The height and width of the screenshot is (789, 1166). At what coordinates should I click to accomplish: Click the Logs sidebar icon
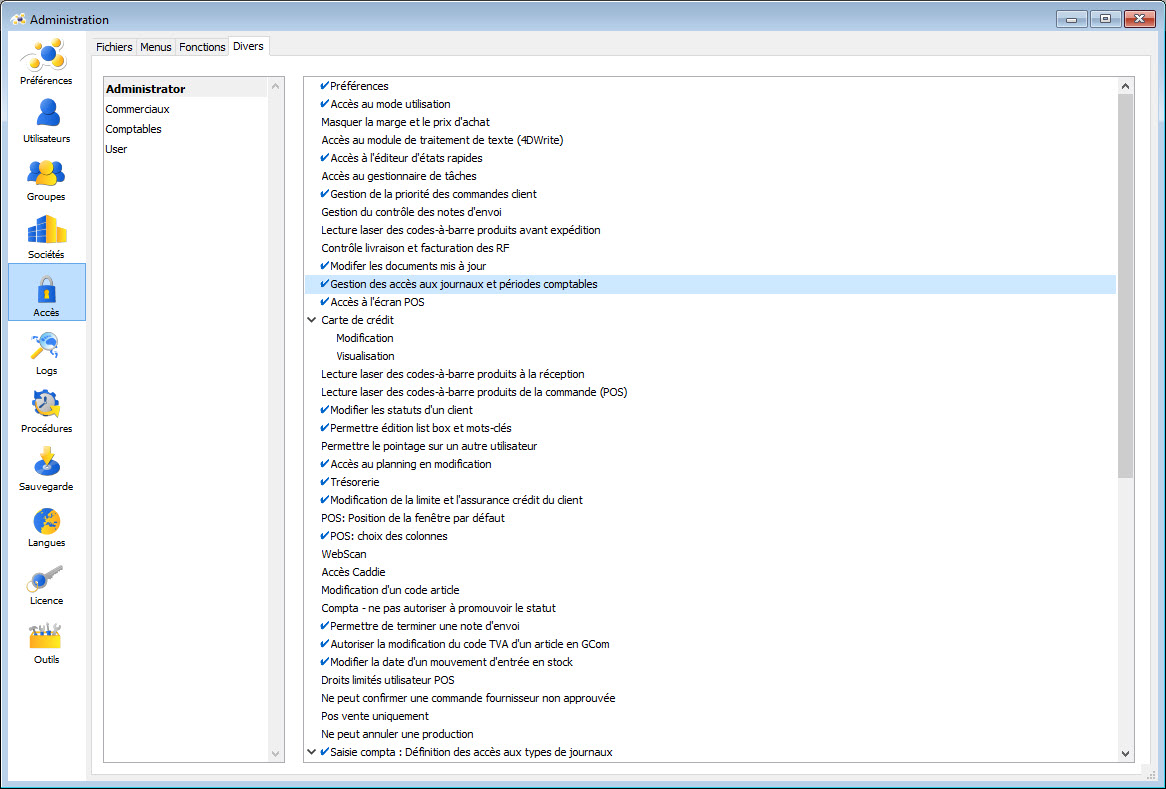(x=46, y=348)
